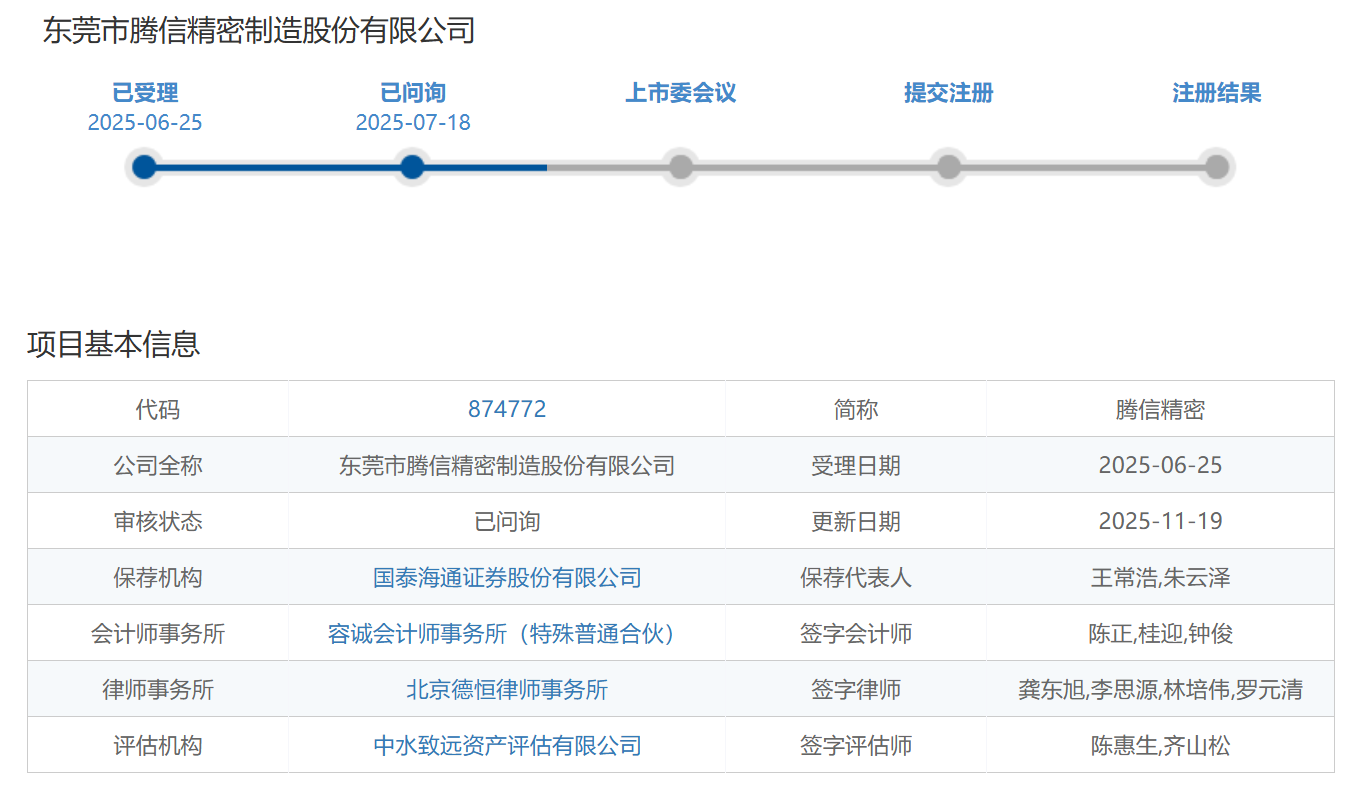1361x787 pixels.
Task: Select the 注册结果 stage label
Action: coord(1216,93)
